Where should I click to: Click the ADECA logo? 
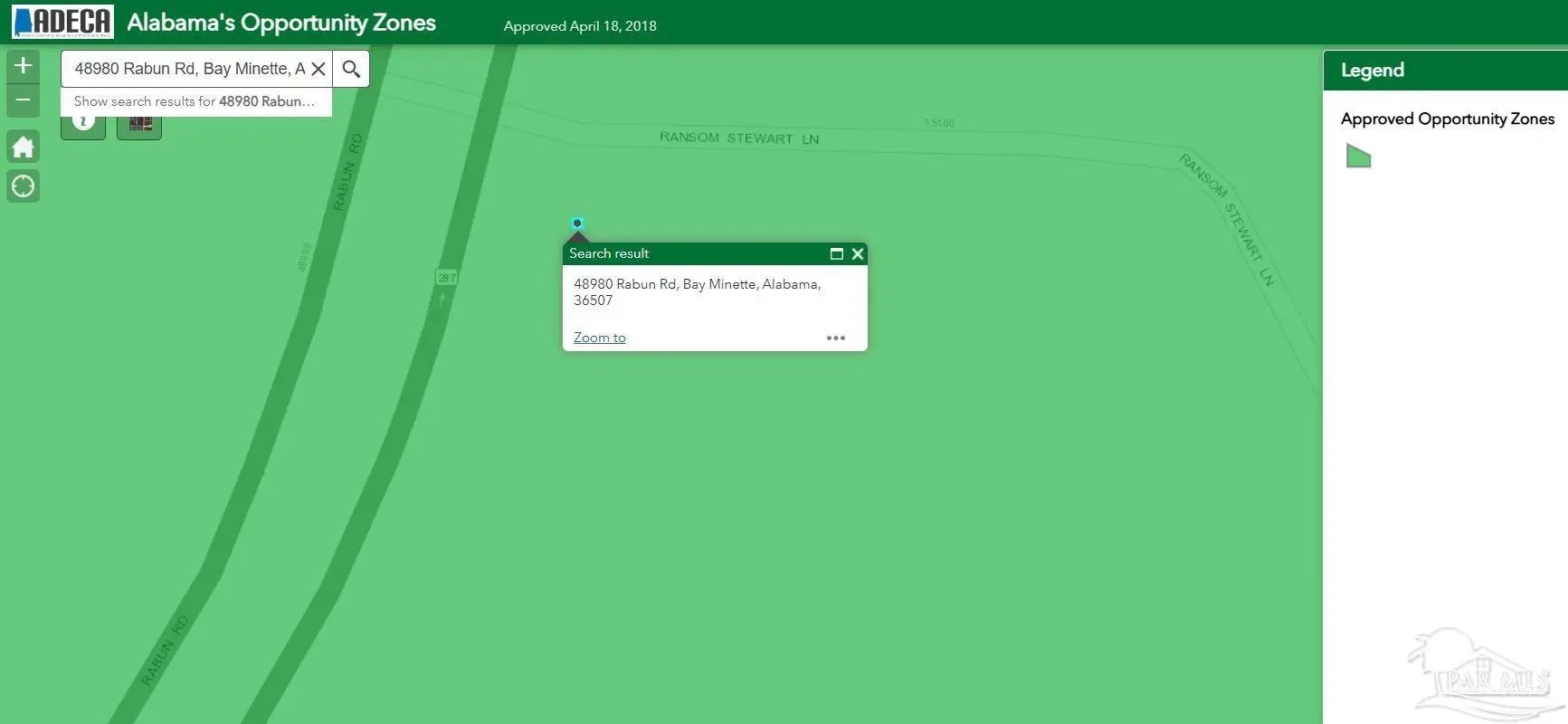[62, 22]
